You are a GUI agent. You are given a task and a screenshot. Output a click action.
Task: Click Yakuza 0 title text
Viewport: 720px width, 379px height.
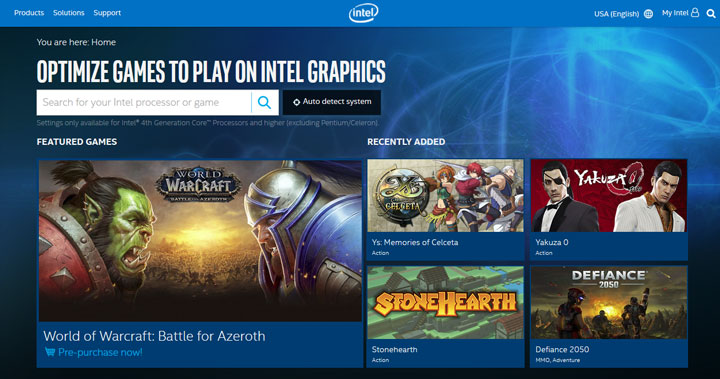(551, 242)
